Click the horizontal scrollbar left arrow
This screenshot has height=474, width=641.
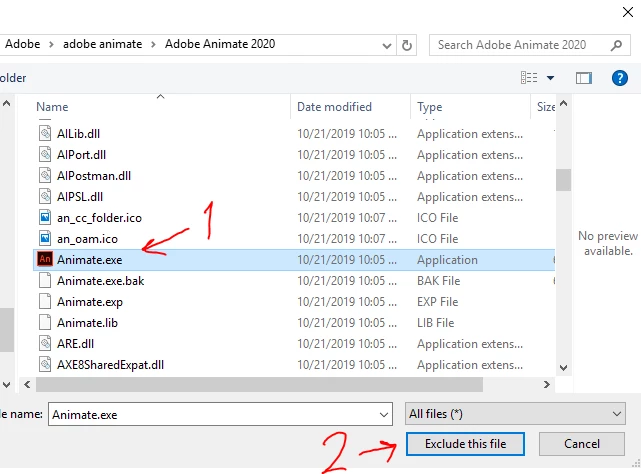point(27,384)
